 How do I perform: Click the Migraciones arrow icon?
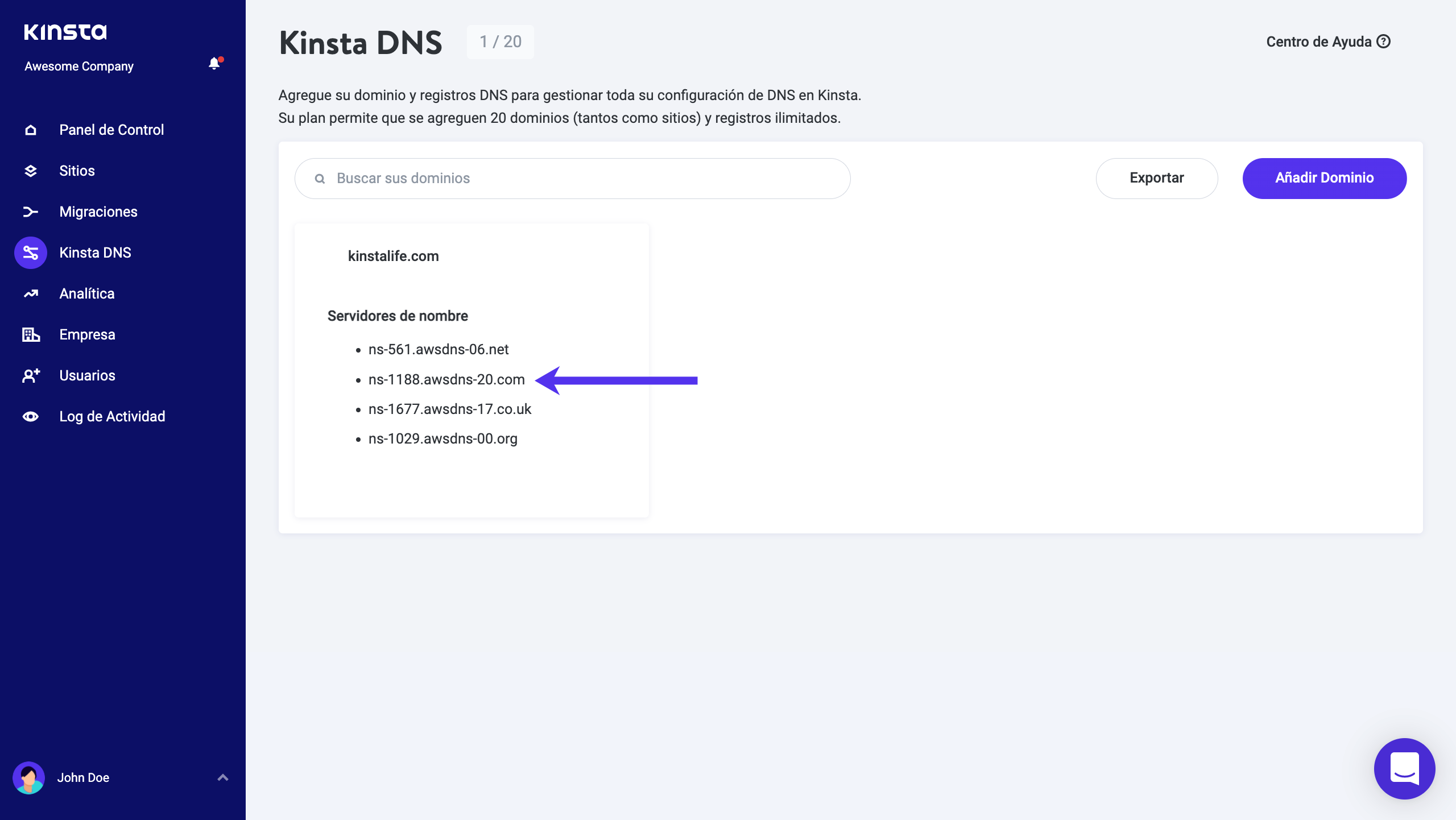pos(31,212)
